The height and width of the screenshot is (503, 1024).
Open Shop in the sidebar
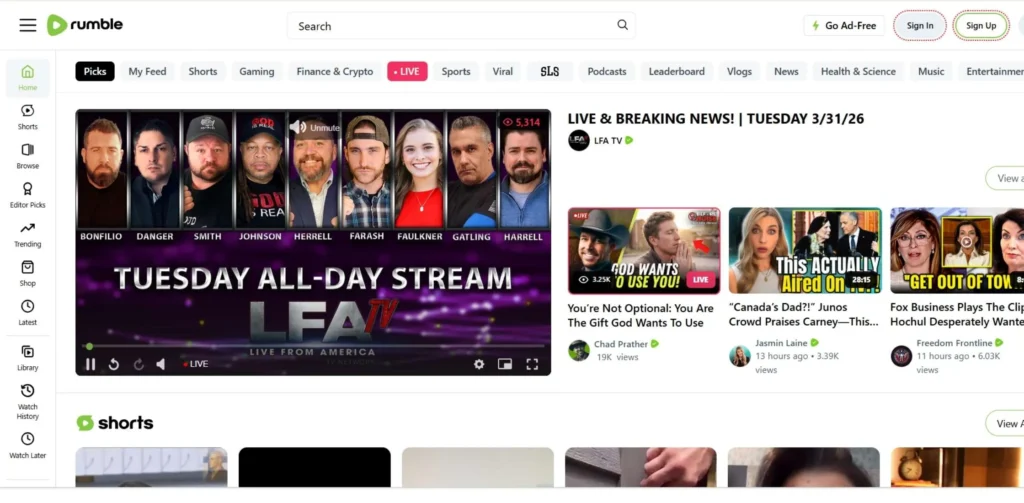coord(27,274)
